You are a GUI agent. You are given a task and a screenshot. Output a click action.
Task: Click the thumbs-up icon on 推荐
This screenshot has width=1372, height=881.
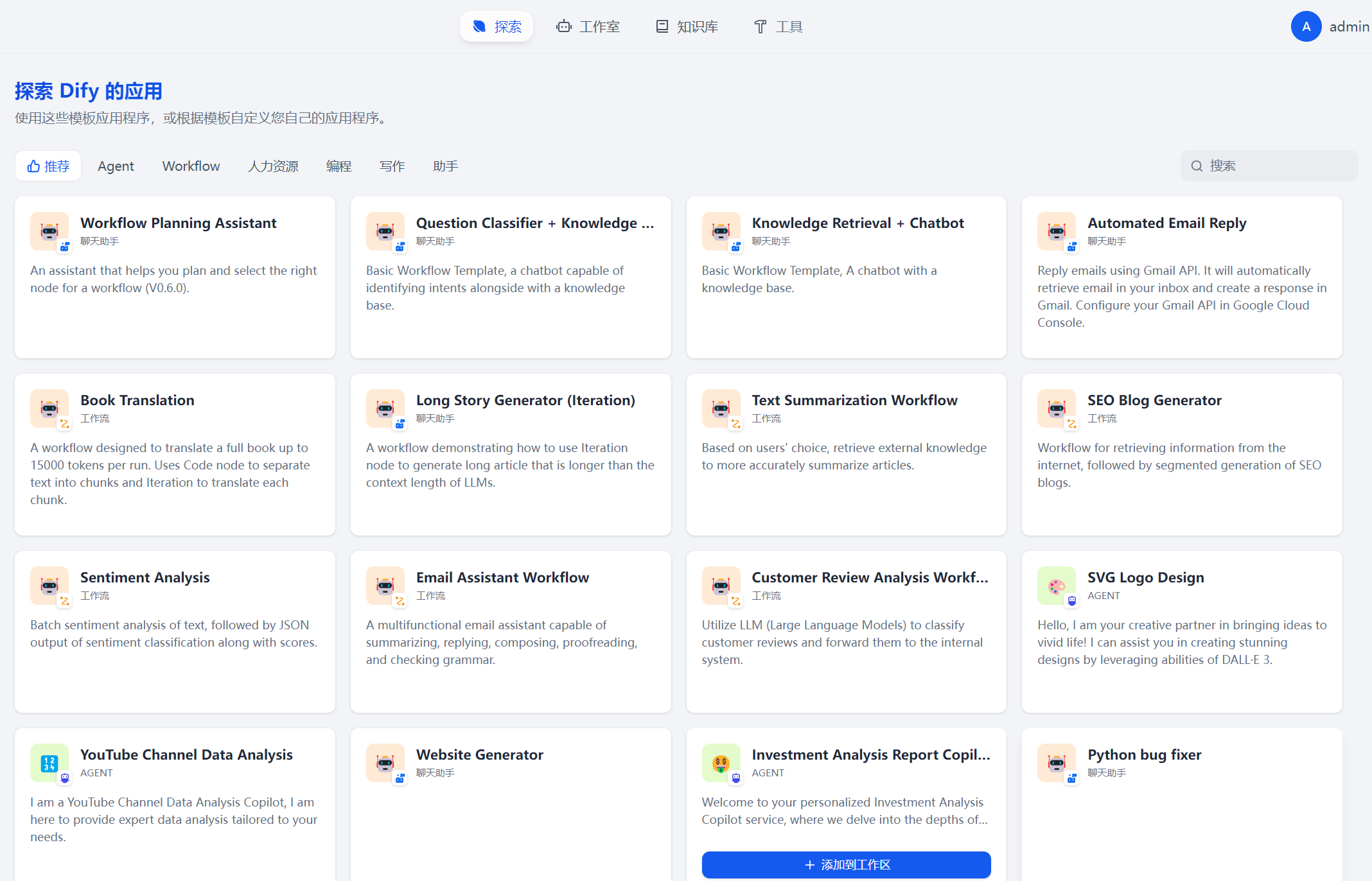tap(33, 166)
